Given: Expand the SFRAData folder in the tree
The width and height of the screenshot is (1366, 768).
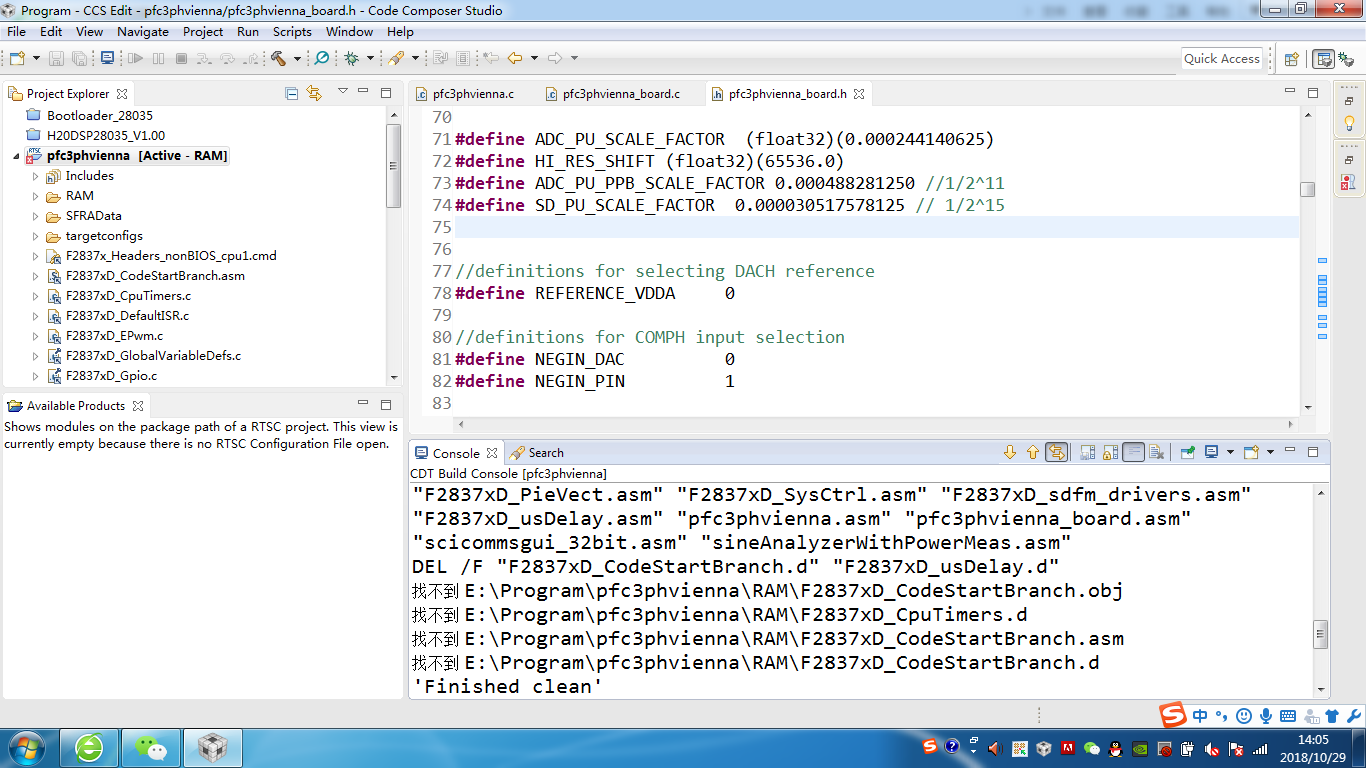Looking at the screenshot, I should (36, 216).
